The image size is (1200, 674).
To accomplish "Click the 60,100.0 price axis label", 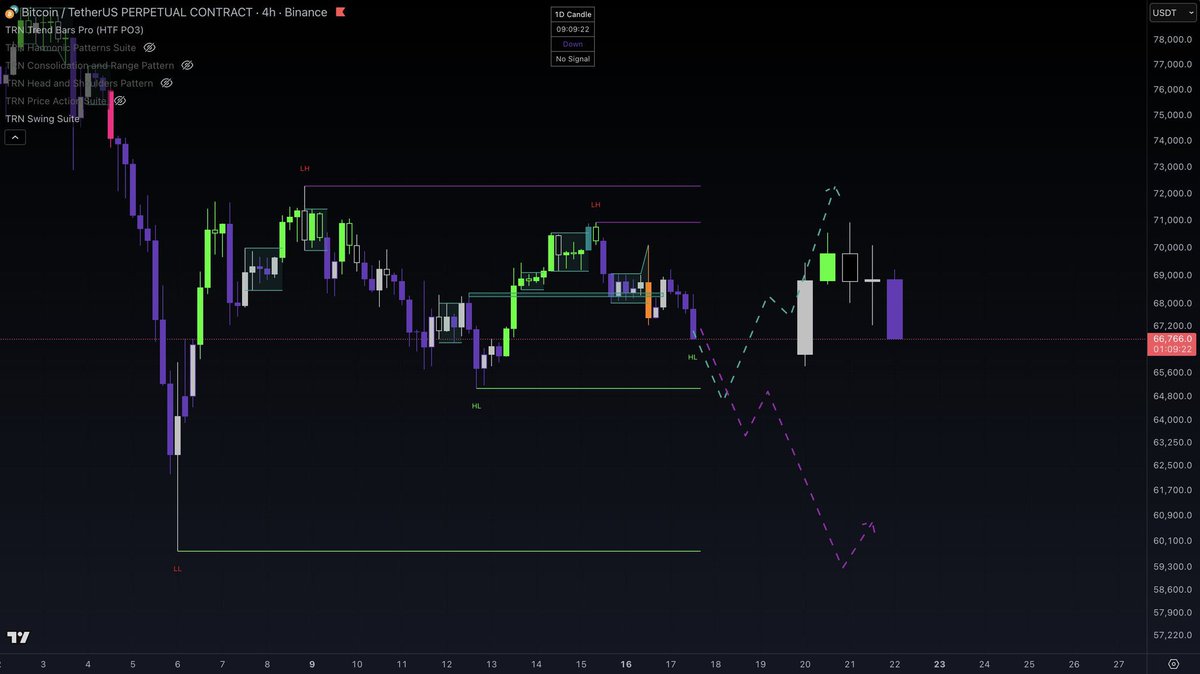I will click(1173, 541).
